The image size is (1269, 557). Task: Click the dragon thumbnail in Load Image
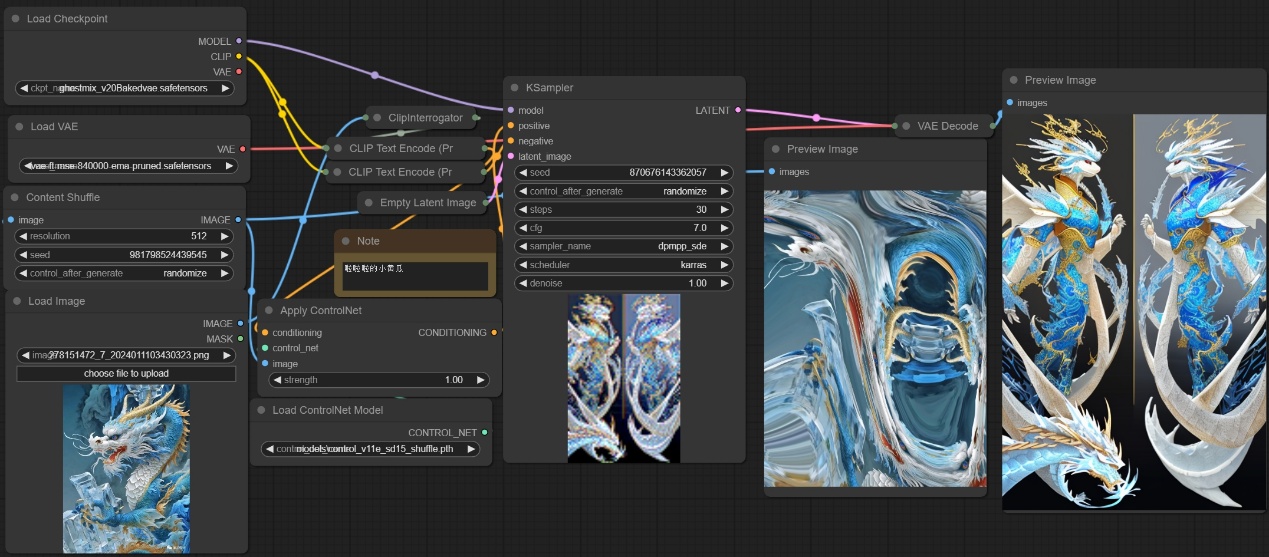click(x=126, y=468)
